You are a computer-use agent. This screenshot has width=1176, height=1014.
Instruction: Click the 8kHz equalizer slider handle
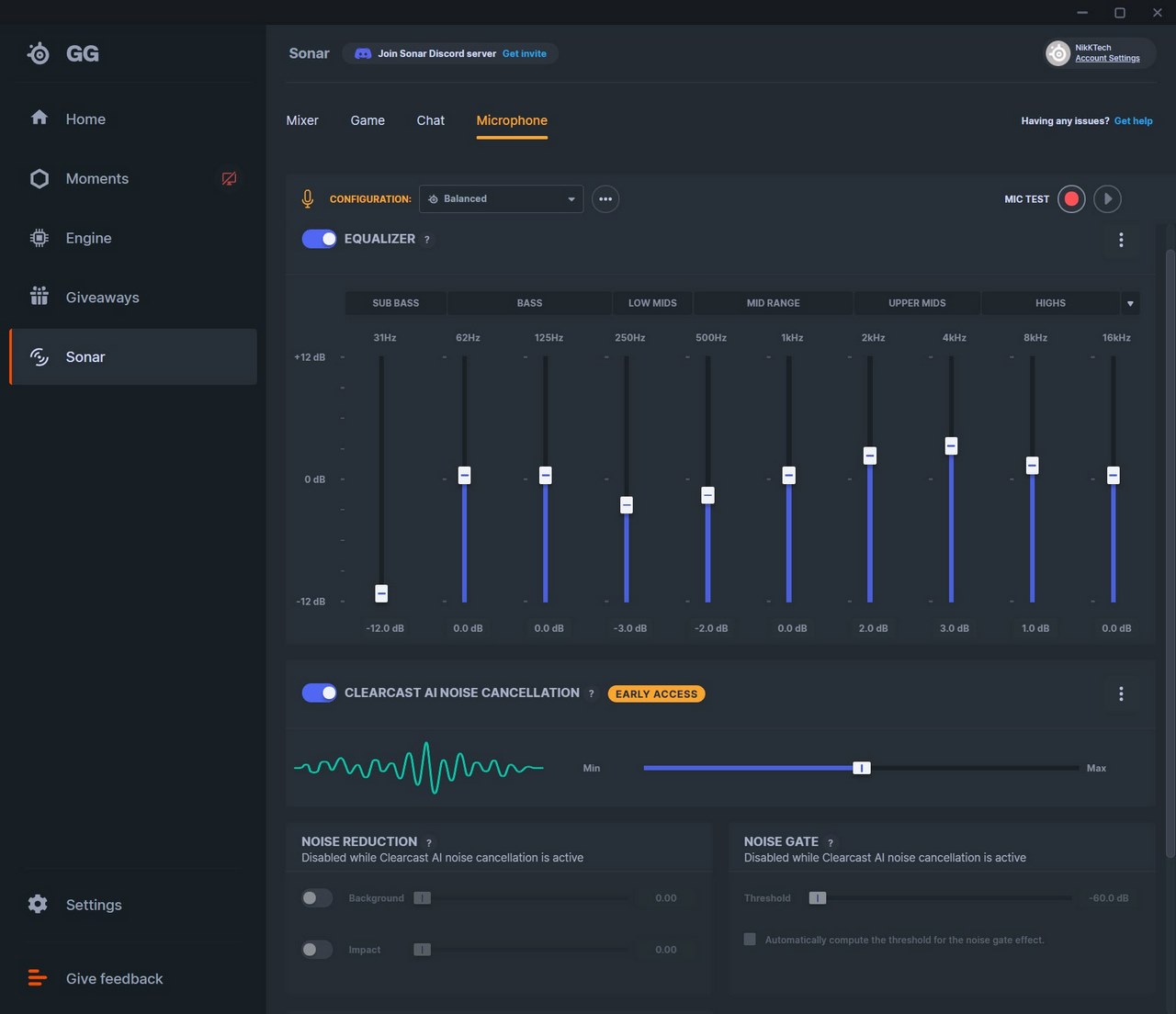point(1032,466)
